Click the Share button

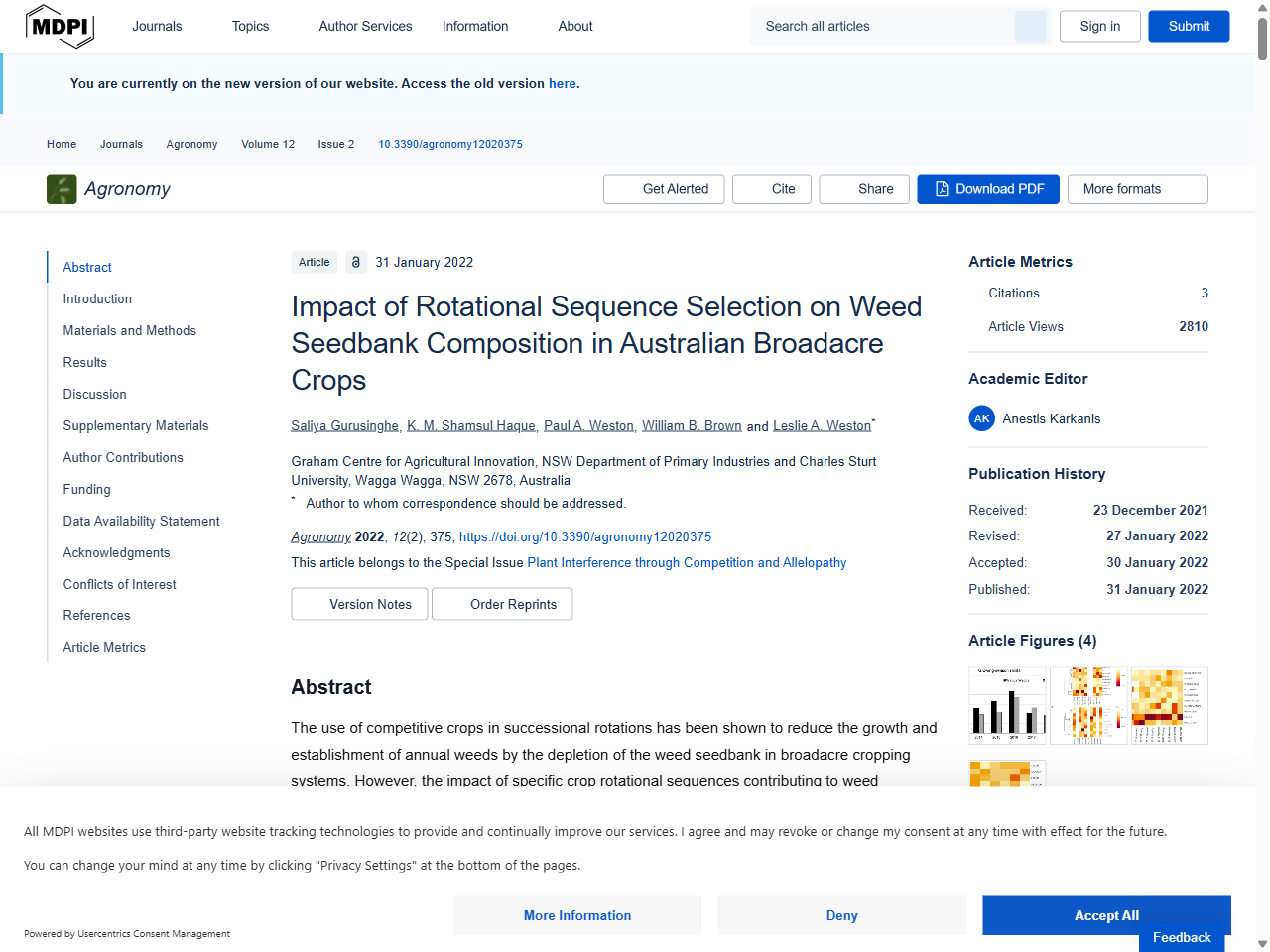tap(863, 188)
